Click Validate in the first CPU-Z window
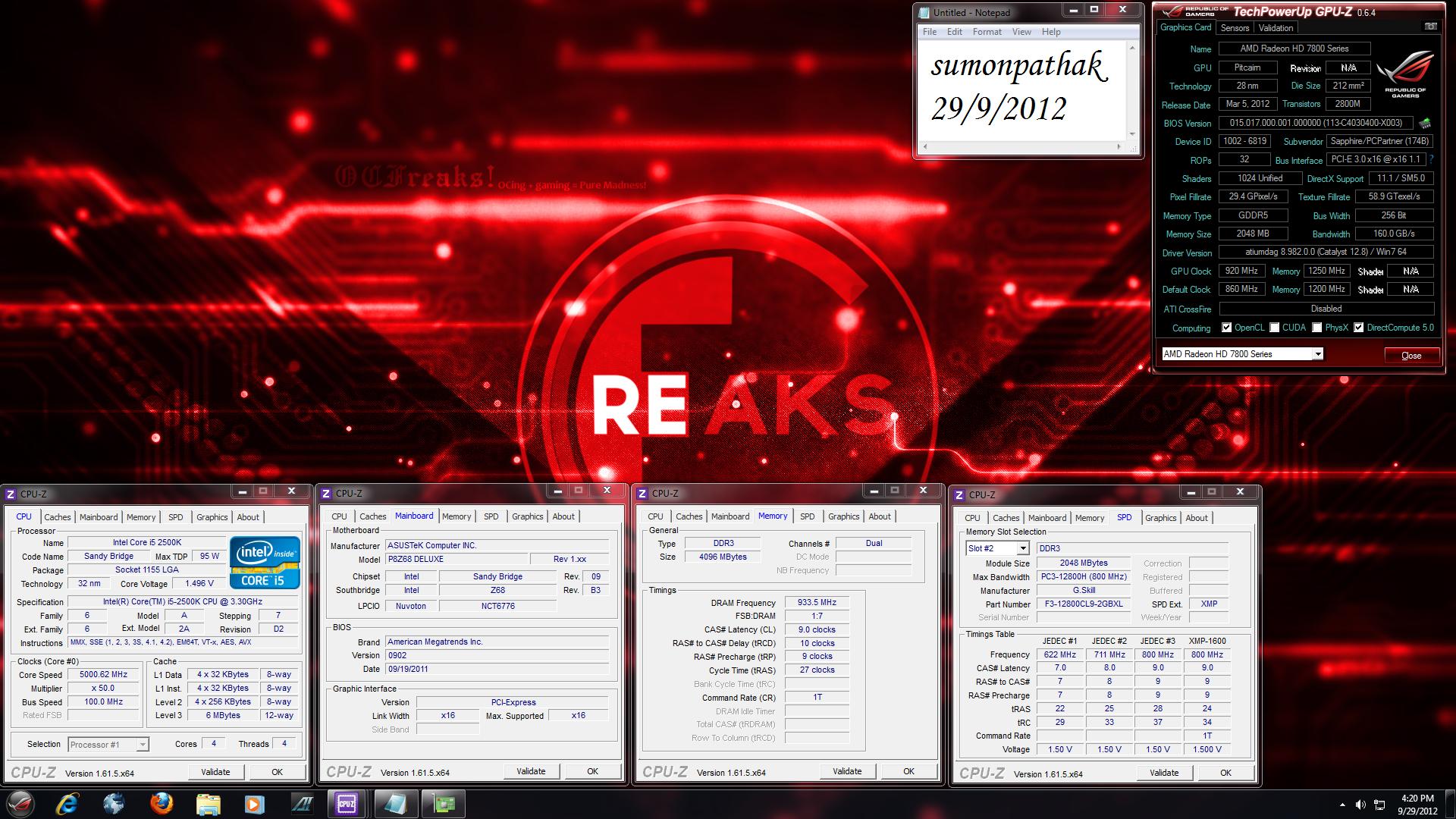 pyautogui.click(x=215, y=772)
